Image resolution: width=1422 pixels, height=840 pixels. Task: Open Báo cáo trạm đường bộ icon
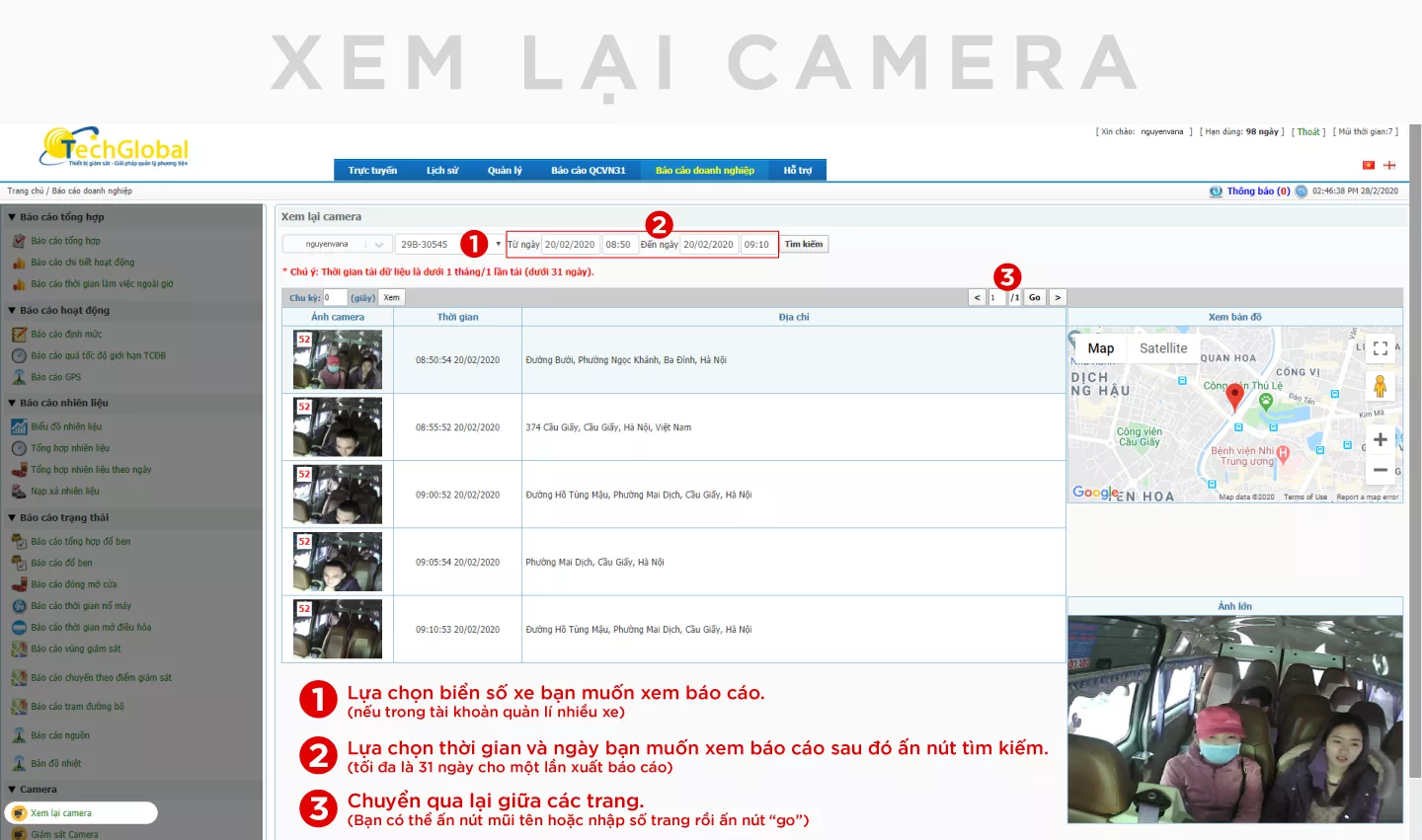(19, 707)
